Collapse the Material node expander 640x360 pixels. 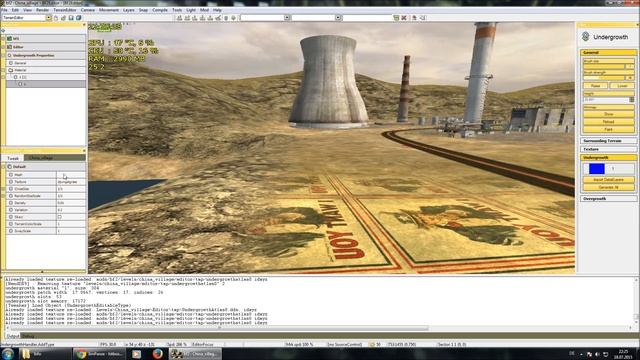4,70
